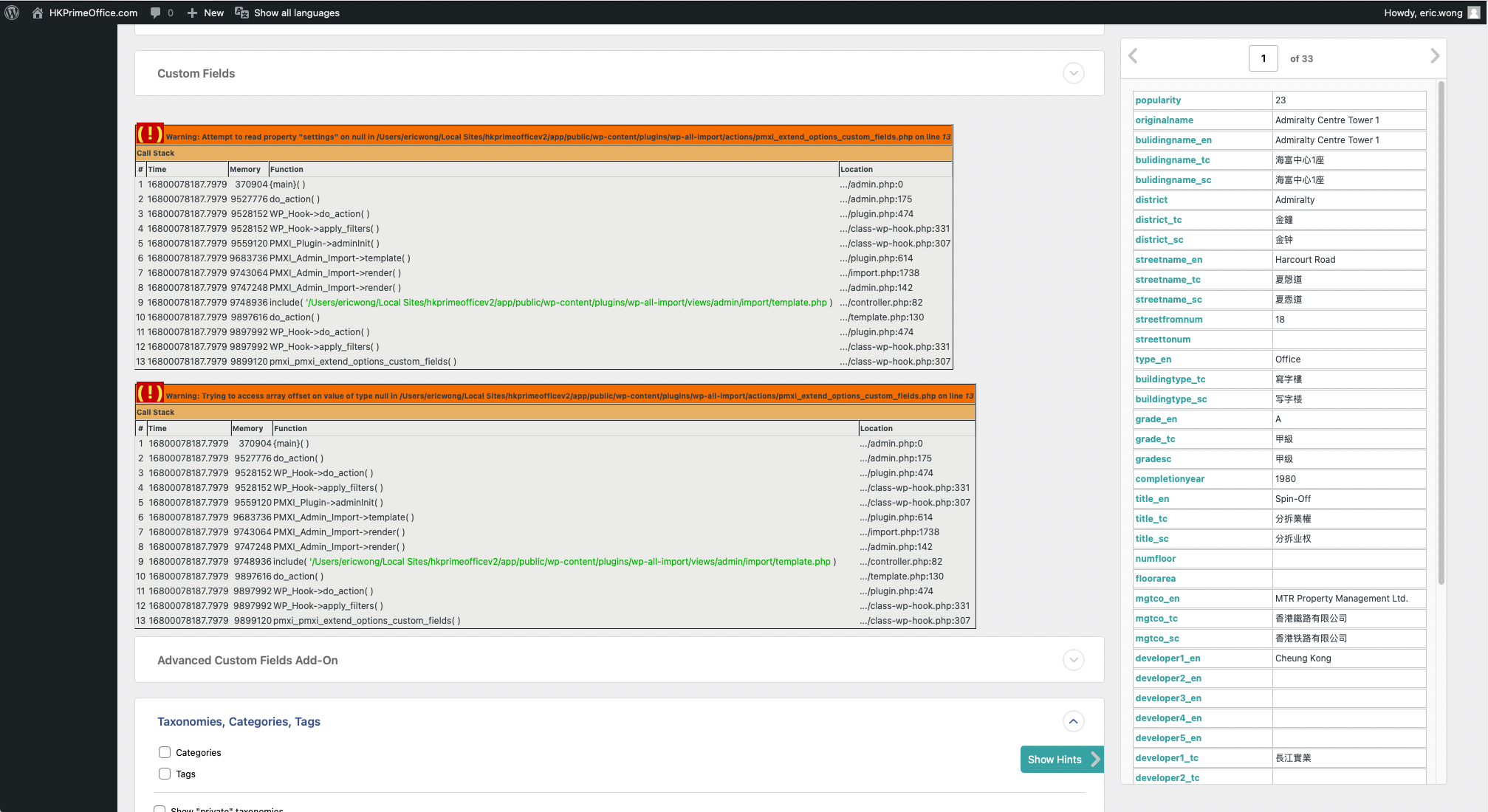Expand the Custom Fields section
Image resolution: width=1488 pixels, height=812 pixels.
(x=1073, y=73)
